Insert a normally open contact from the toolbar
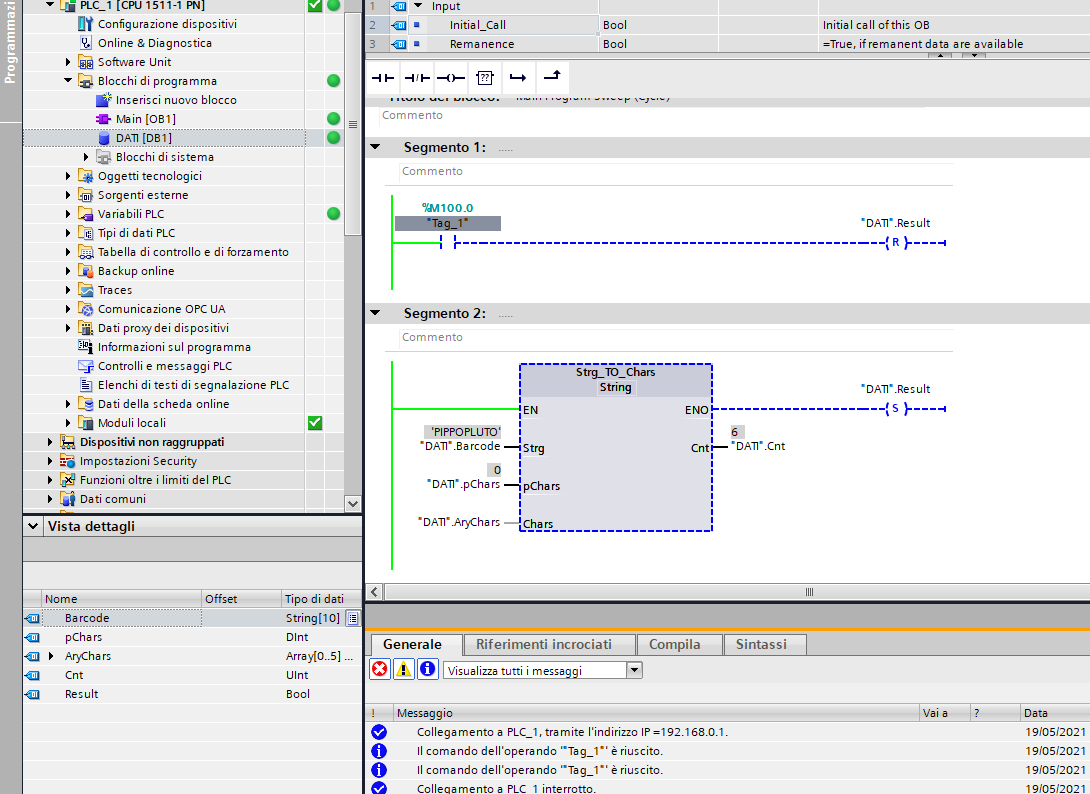The width and height of the screenshot is (1090, 794). 382,78
